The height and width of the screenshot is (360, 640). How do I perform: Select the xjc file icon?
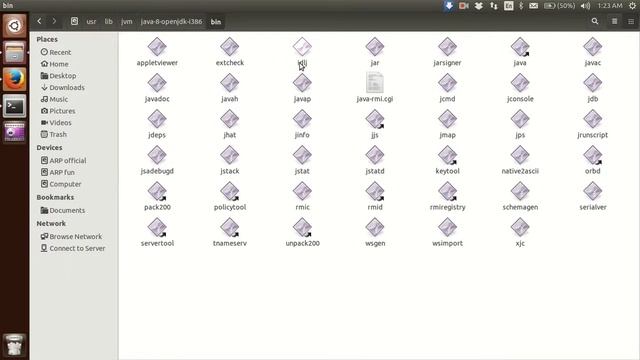[x=520, y=227]
